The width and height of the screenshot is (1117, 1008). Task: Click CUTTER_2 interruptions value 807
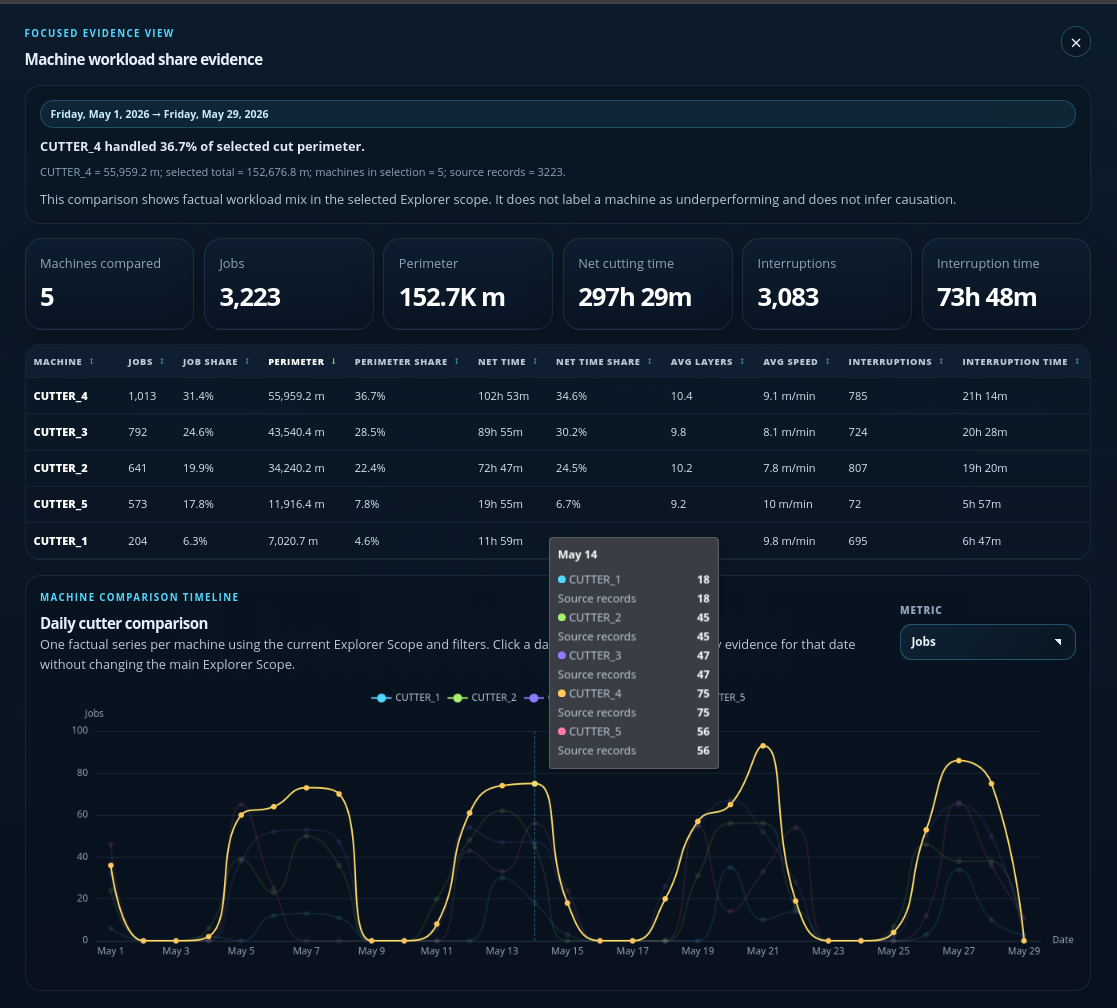858,468
